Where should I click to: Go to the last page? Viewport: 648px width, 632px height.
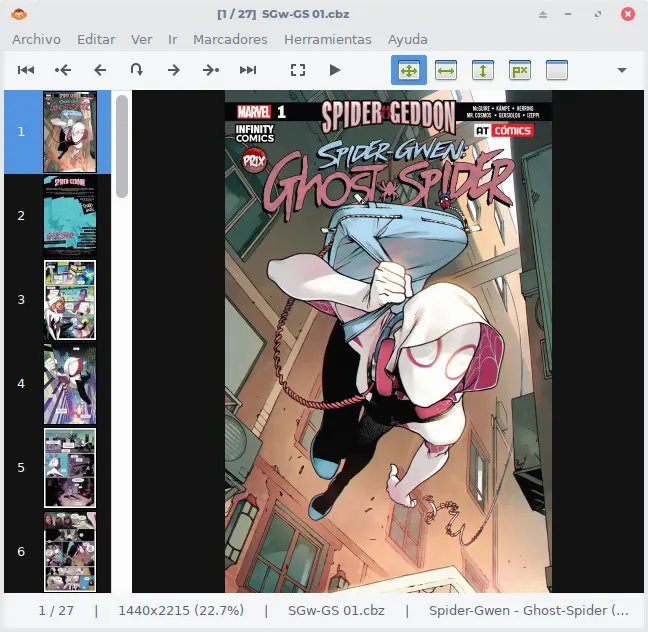pyautogui.click(x=248, y=70)
